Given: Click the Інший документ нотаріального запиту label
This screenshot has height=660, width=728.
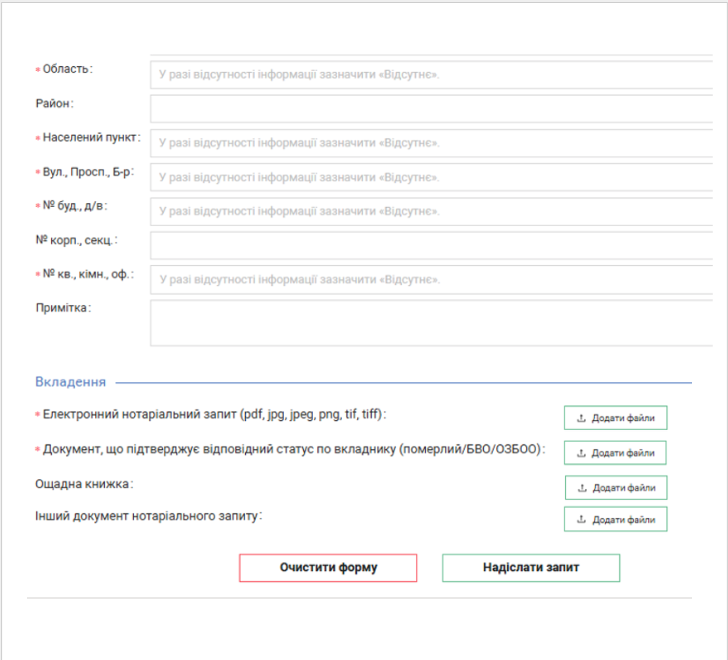Looking at the screenshot, I should point(149,515).
